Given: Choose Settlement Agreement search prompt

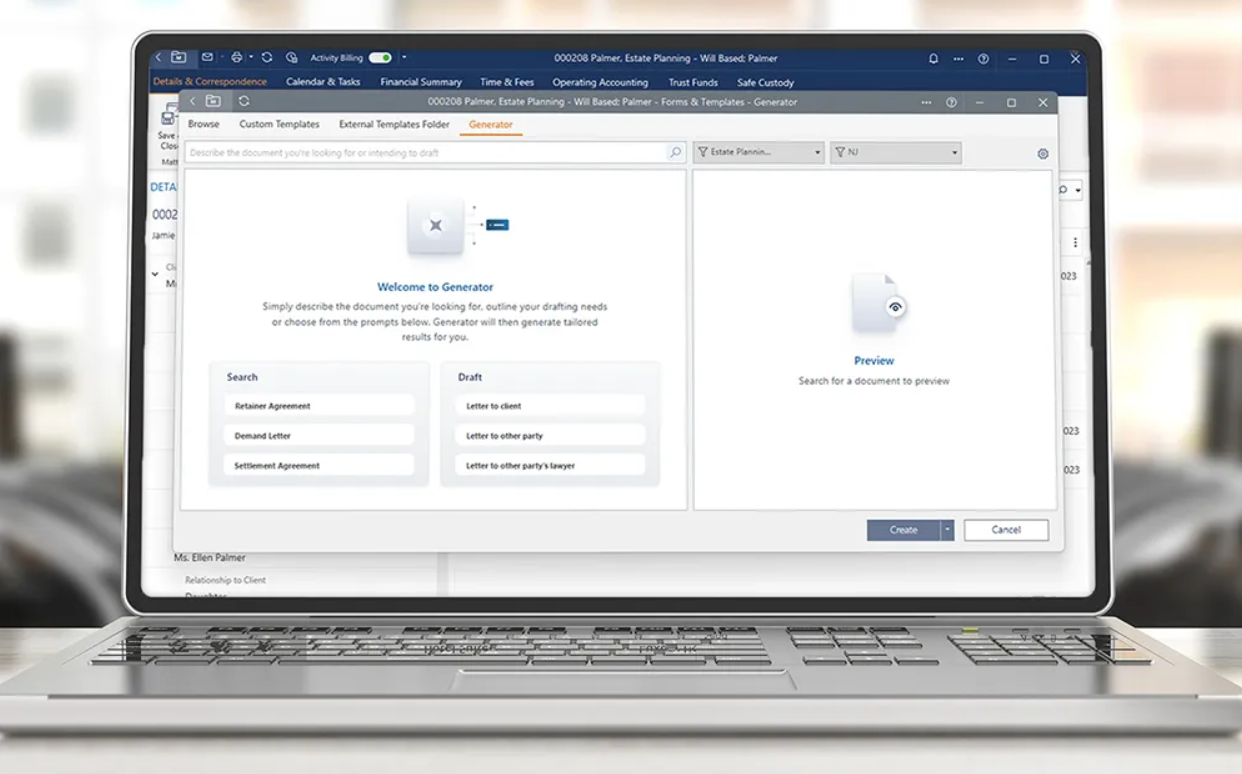Looking at the screenshot, I should 319,466.
